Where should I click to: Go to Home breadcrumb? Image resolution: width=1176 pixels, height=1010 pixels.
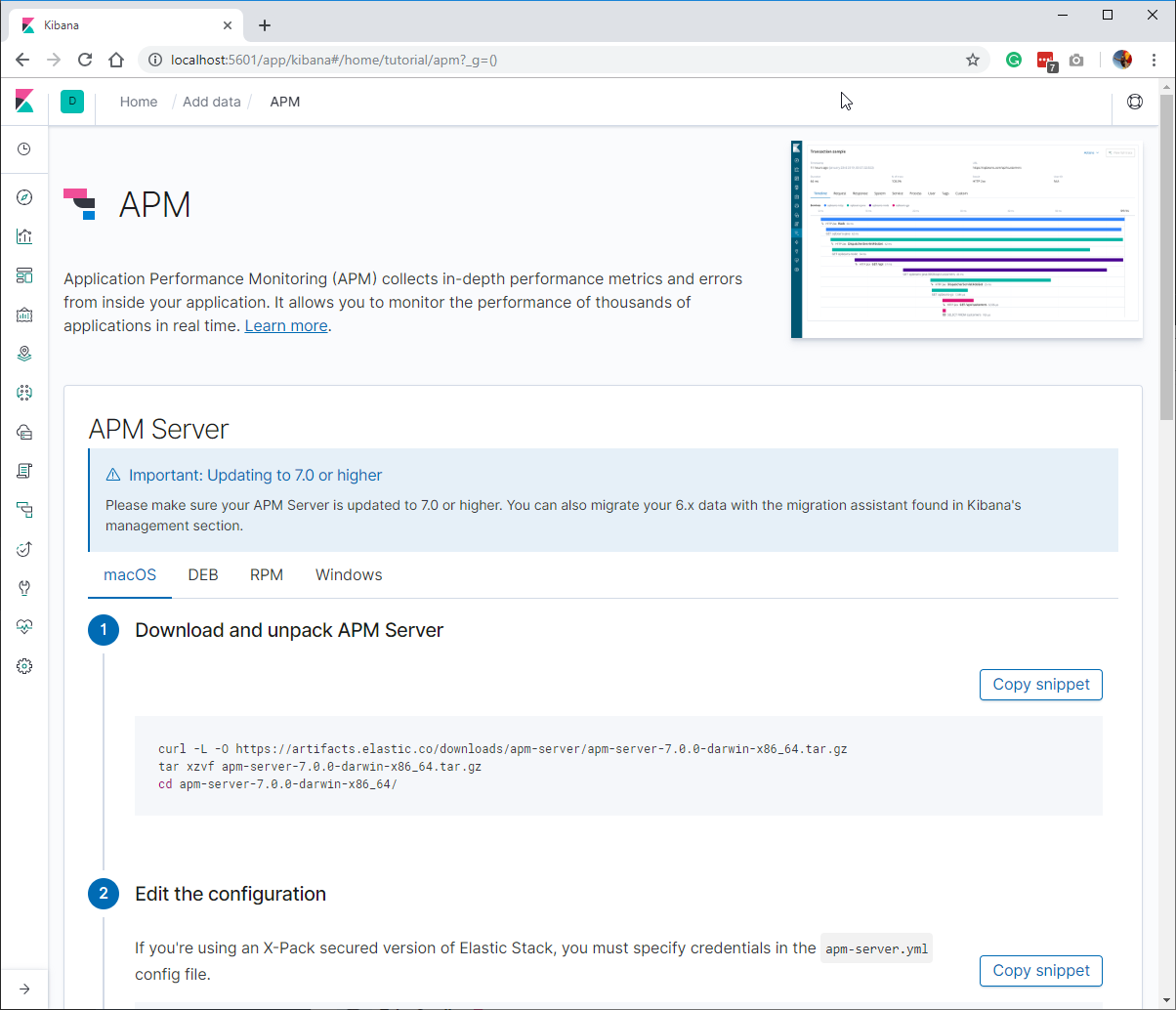coord(139,102)
